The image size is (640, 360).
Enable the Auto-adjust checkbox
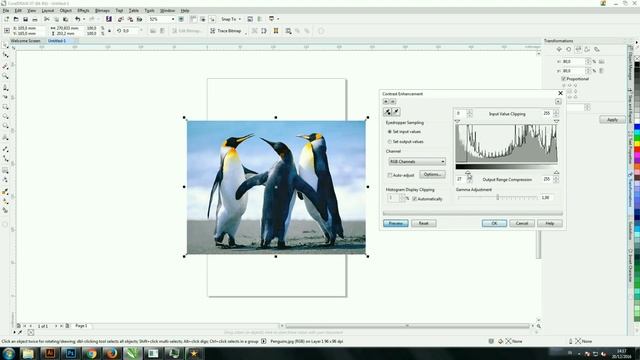tap(390, 175)
